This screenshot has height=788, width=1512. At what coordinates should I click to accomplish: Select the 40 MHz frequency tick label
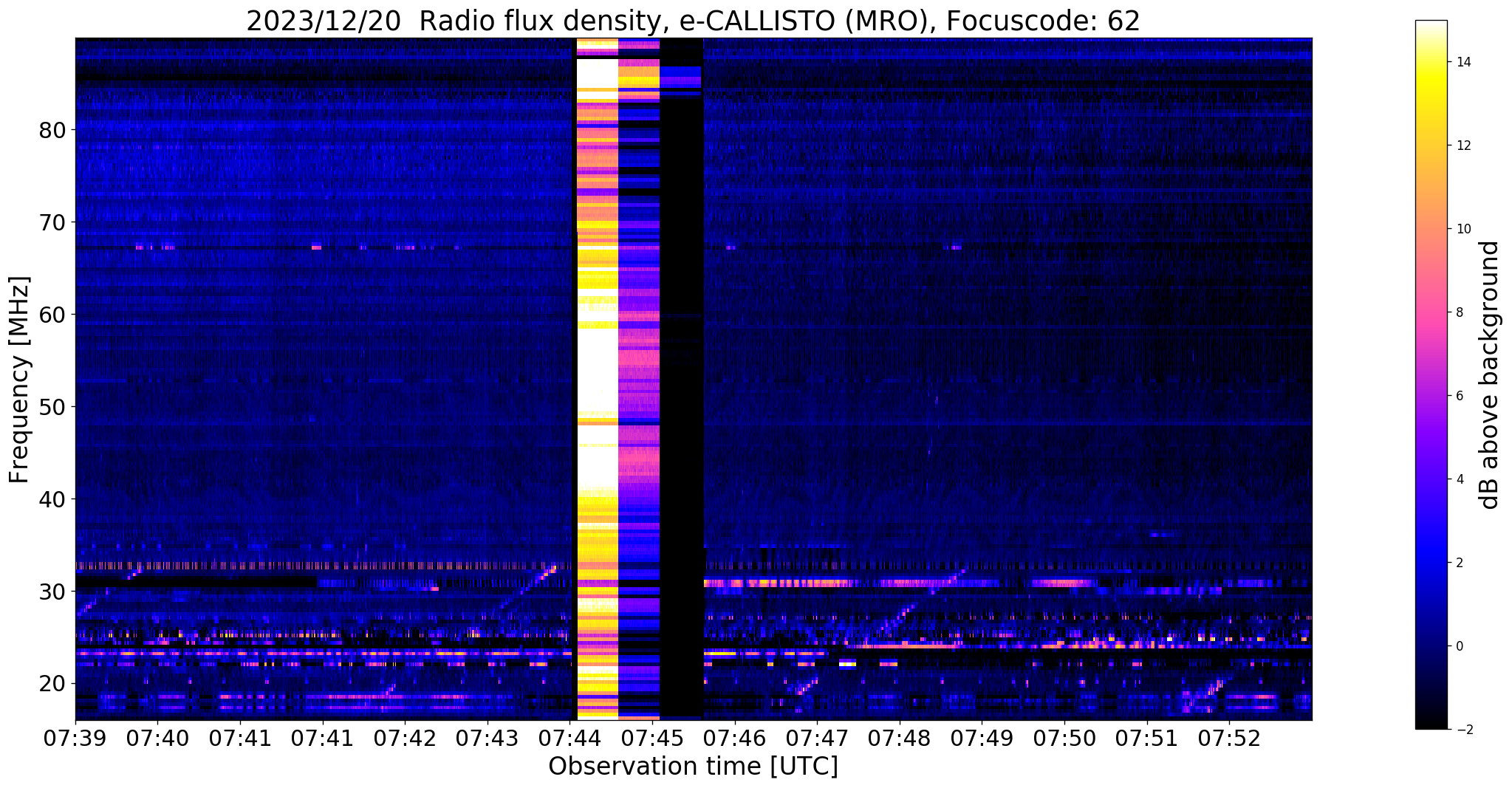point(52,499)
